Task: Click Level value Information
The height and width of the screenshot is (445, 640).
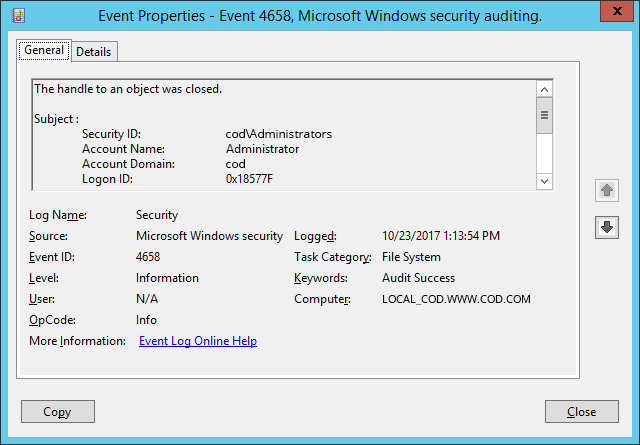Action: tap(167, 278)
